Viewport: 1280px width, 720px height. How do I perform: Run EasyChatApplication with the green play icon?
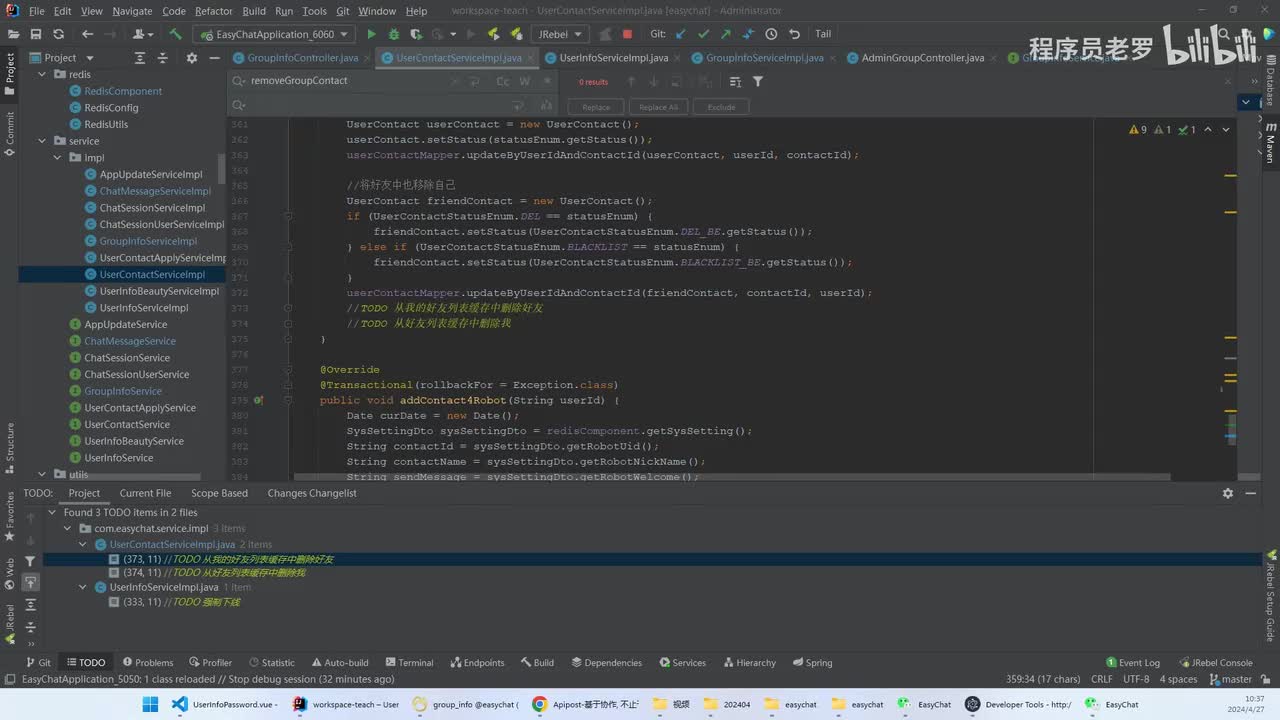click(x=371, y=34)
